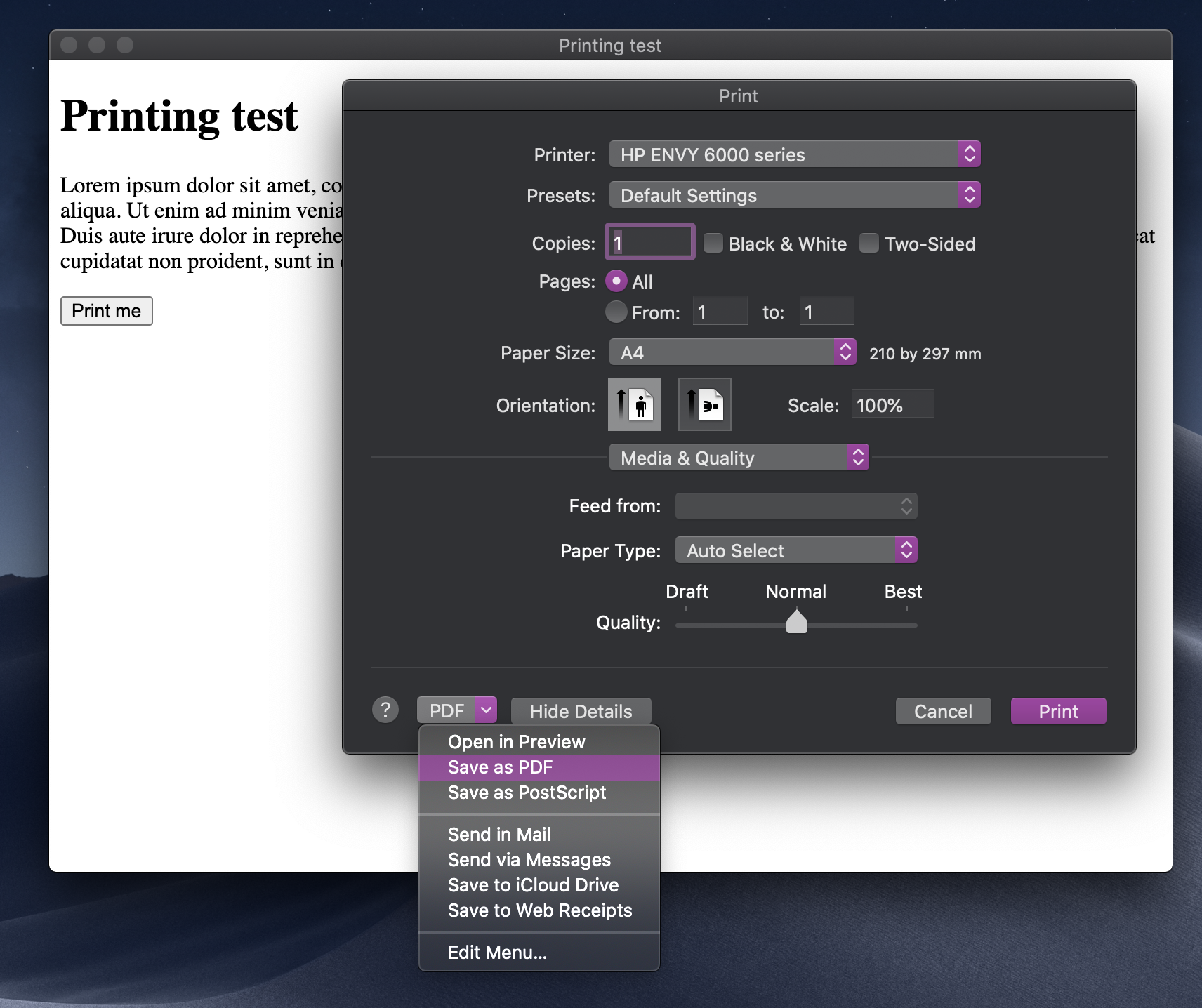
Task: Click the Quality slider thumb
Action: pyautogui.click(x=797, y=622)
